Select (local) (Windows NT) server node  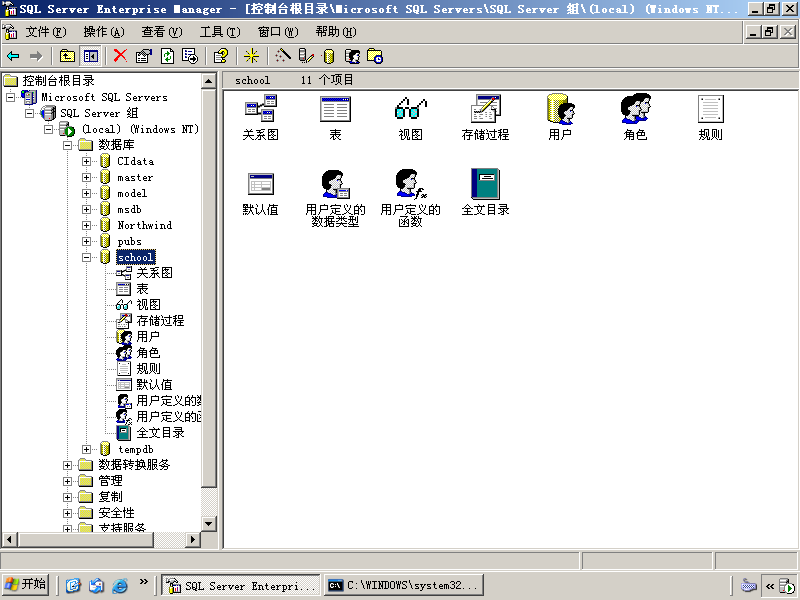pyautogui.click(x=140, y=130)
